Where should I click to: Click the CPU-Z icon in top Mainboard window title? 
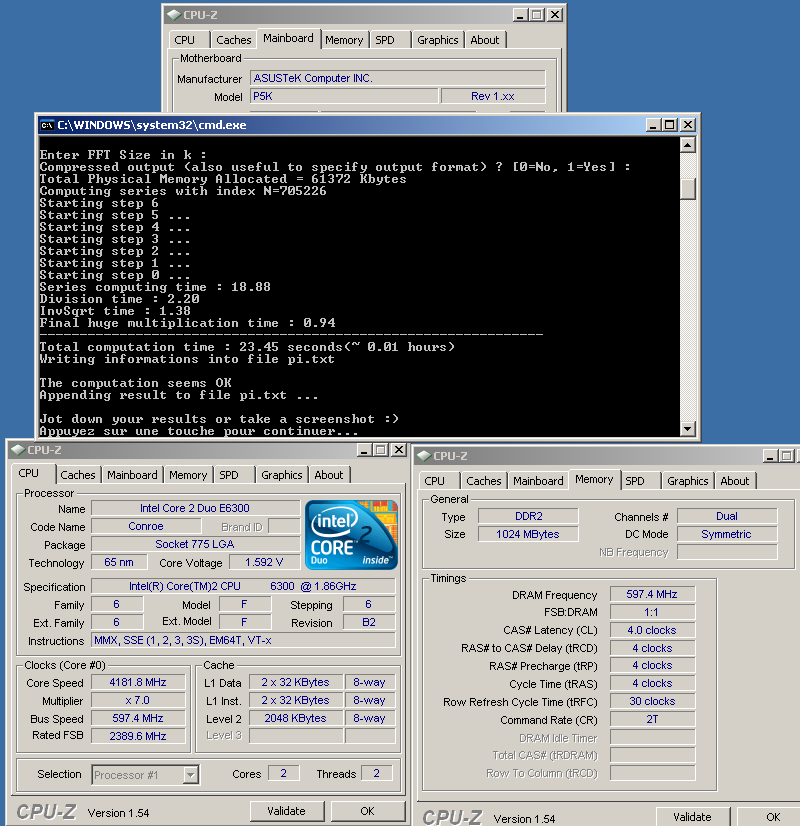click(x=173, y=15)
